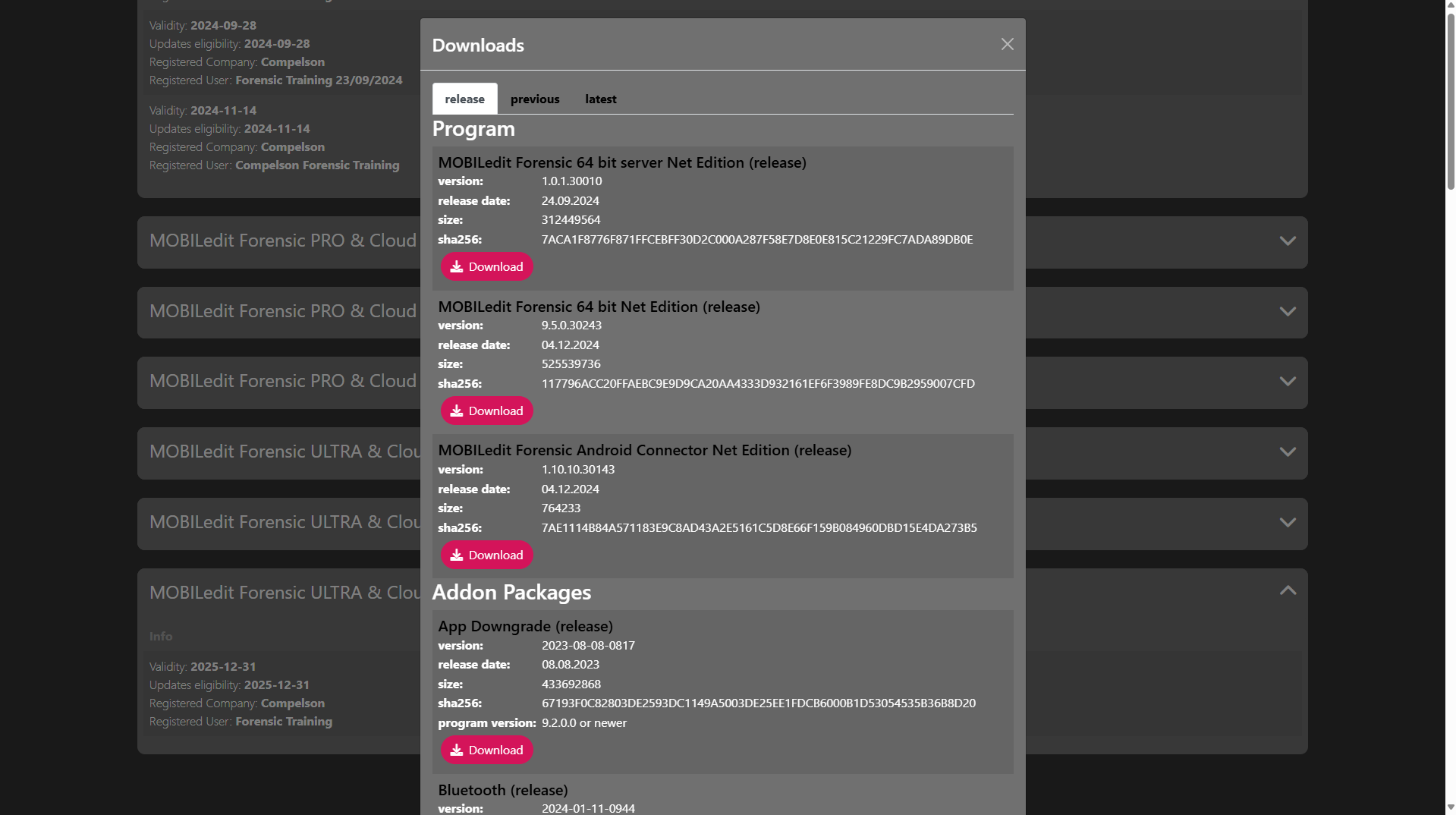The width and height of the screenshot is (1456, 815).
Task: Download MOBILedit Forensic 64 bit server edition
Action: (x=486, y=266)
